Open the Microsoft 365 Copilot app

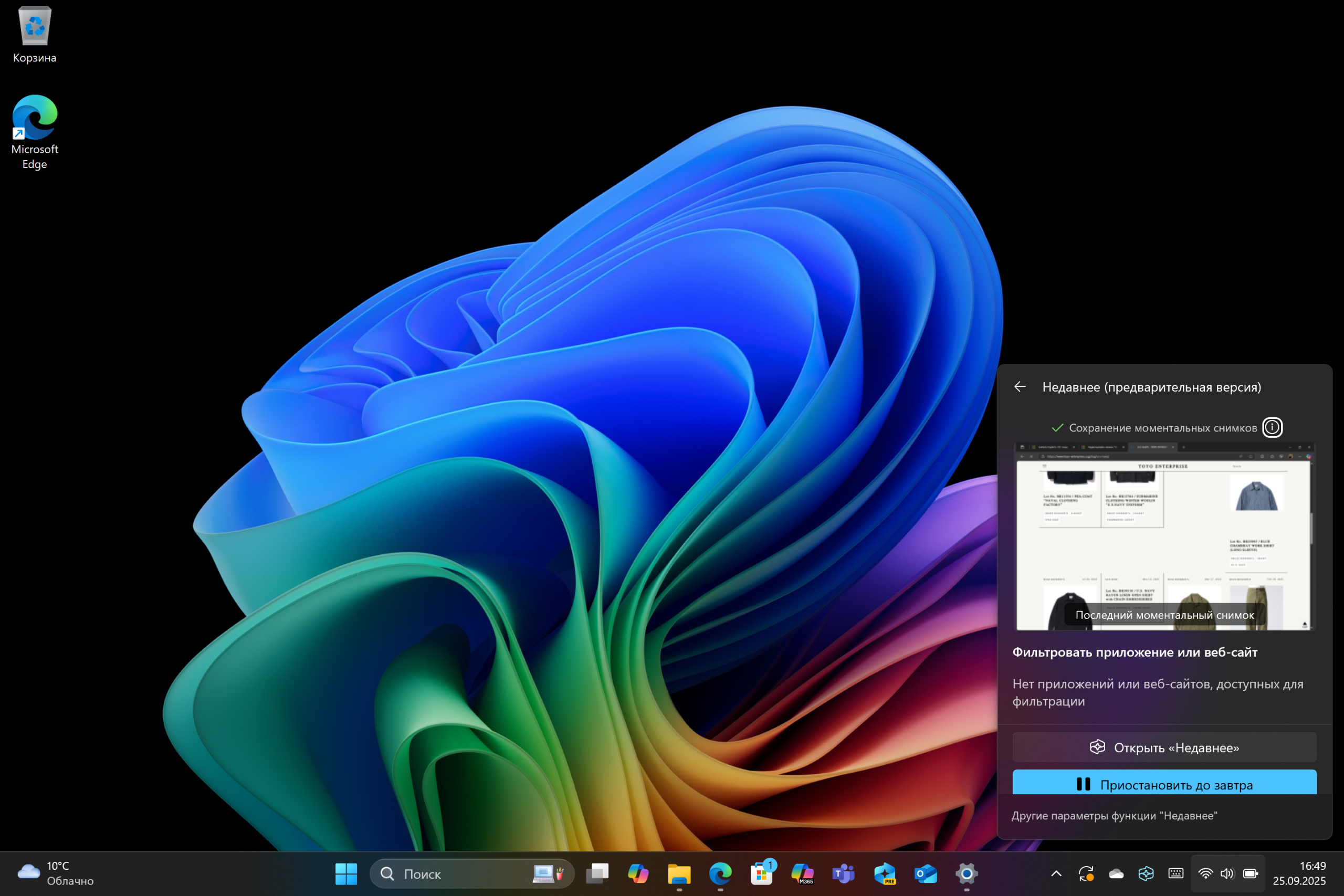[802, 873]
